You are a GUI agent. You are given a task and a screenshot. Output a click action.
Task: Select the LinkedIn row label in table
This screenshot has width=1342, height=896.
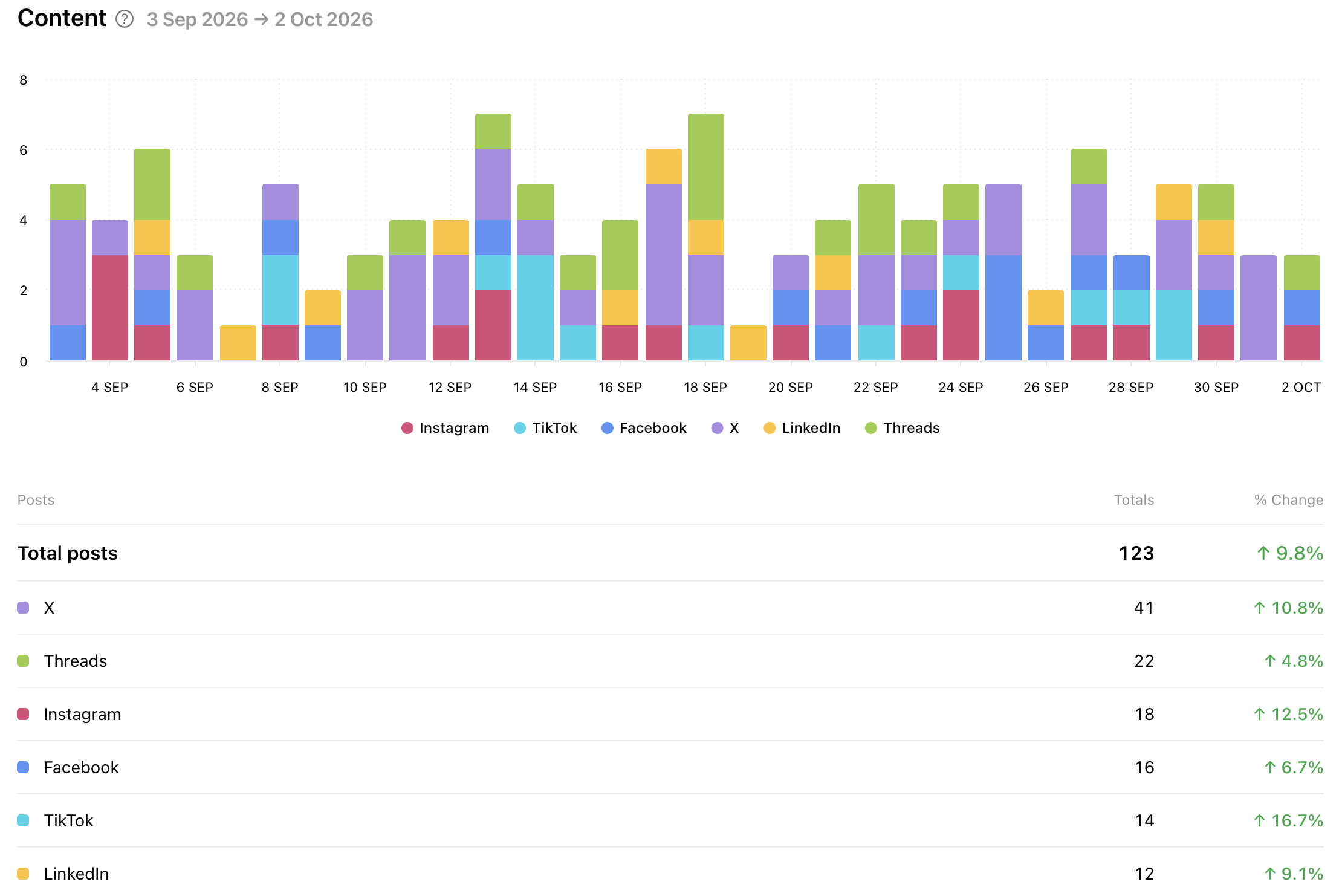click(x=76, y=874)
